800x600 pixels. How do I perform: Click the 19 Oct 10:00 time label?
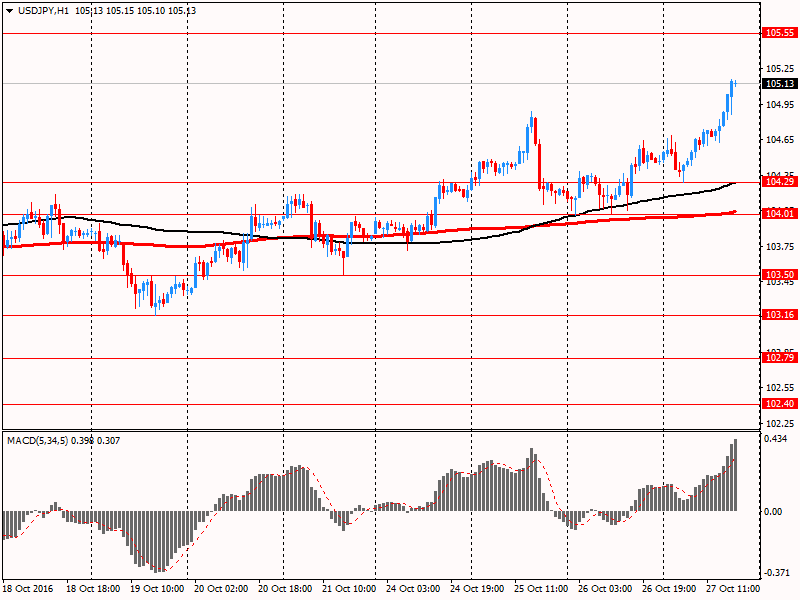(x=157, y=589)
